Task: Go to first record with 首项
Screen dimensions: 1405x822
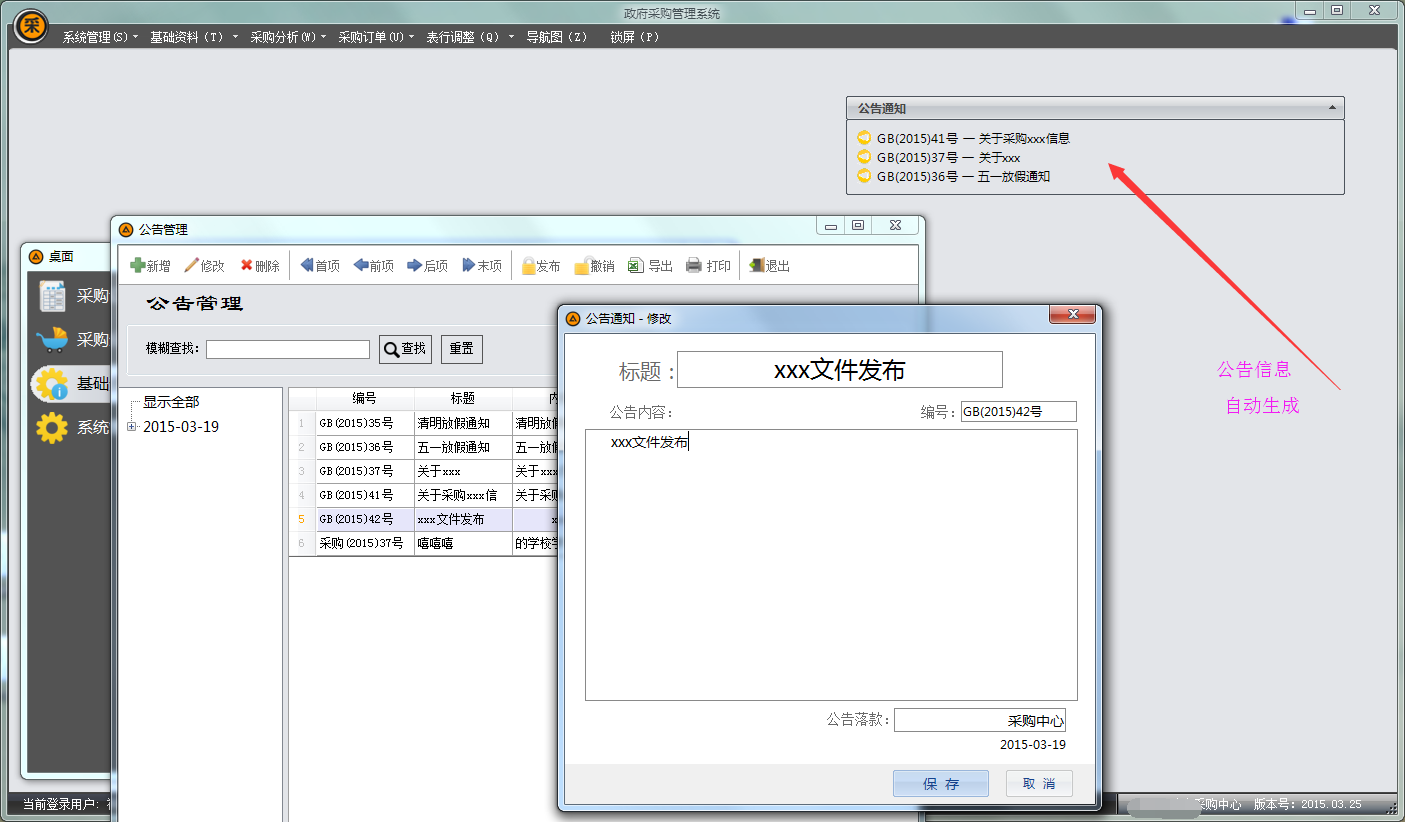Action: (307, 266)
